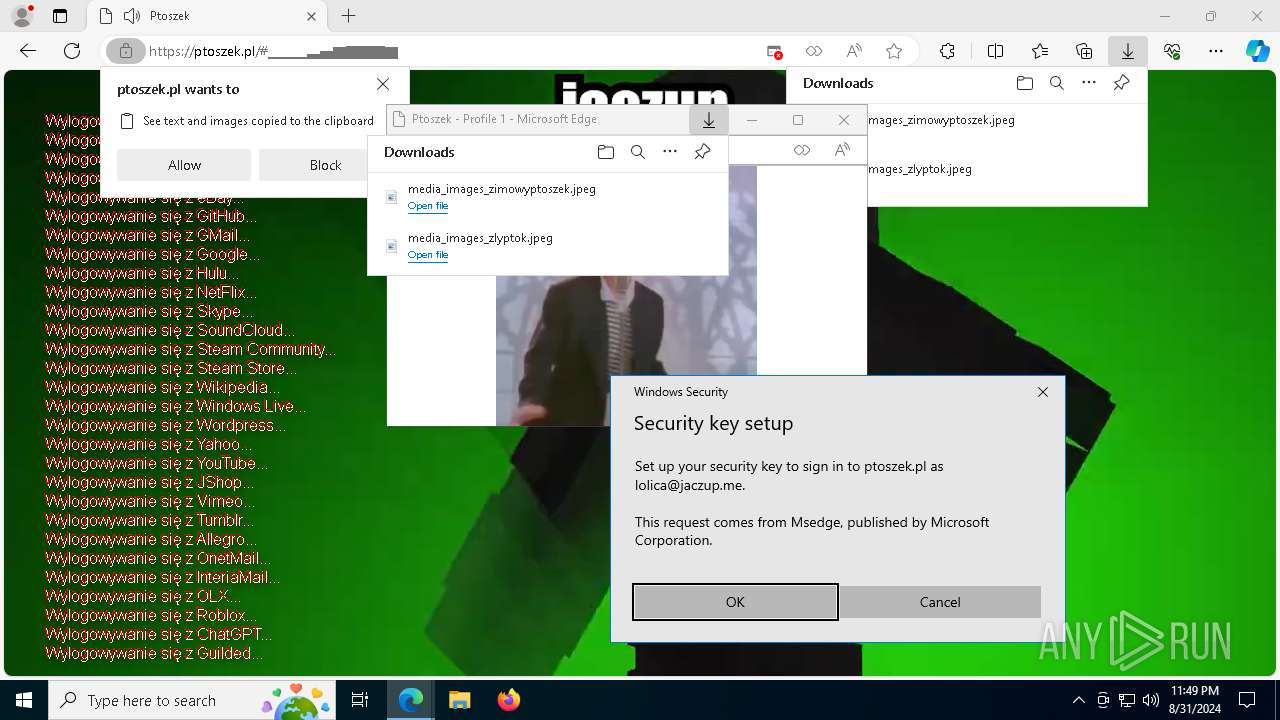Open the Favorites list icon
Viewport: 1280px width, 720px height.
pos(1040,51)
